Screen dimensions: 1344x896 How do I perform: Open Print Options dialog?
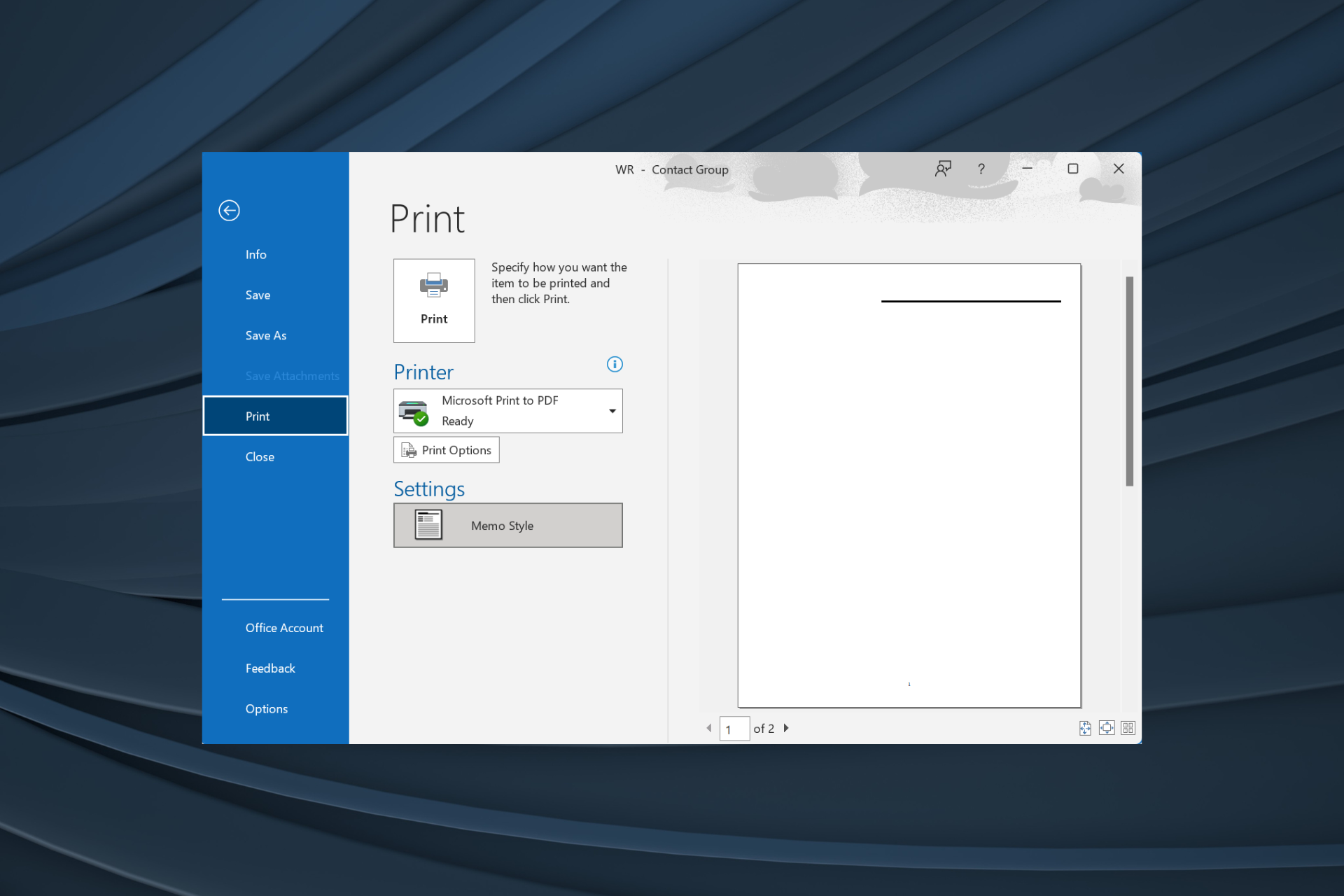coord(447,450)
